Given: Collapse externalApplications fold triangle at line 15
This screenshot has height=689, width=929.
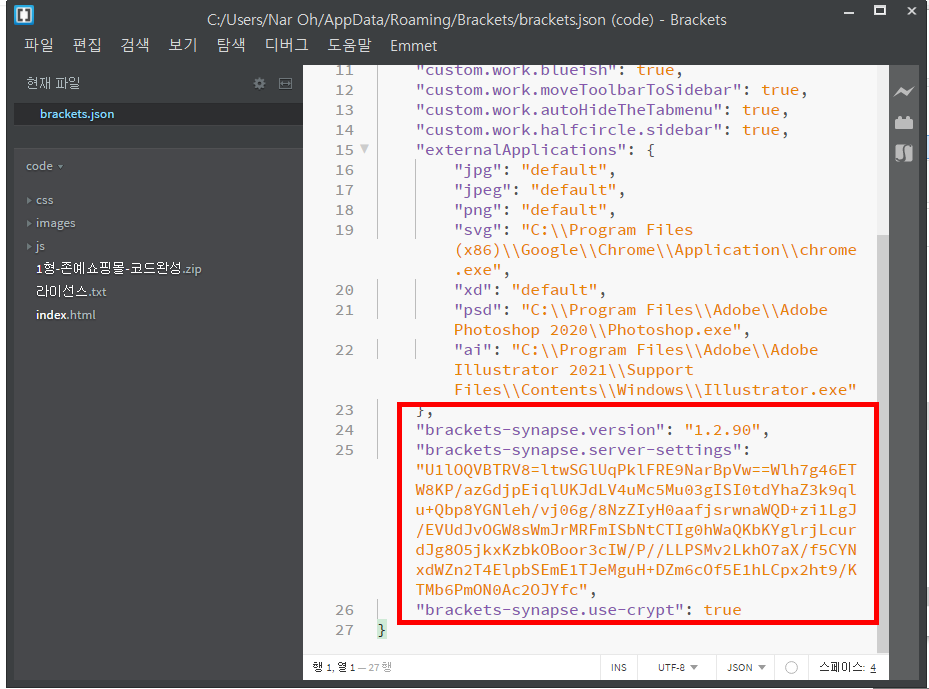Looking at the screenshot, I should point(364,149).
